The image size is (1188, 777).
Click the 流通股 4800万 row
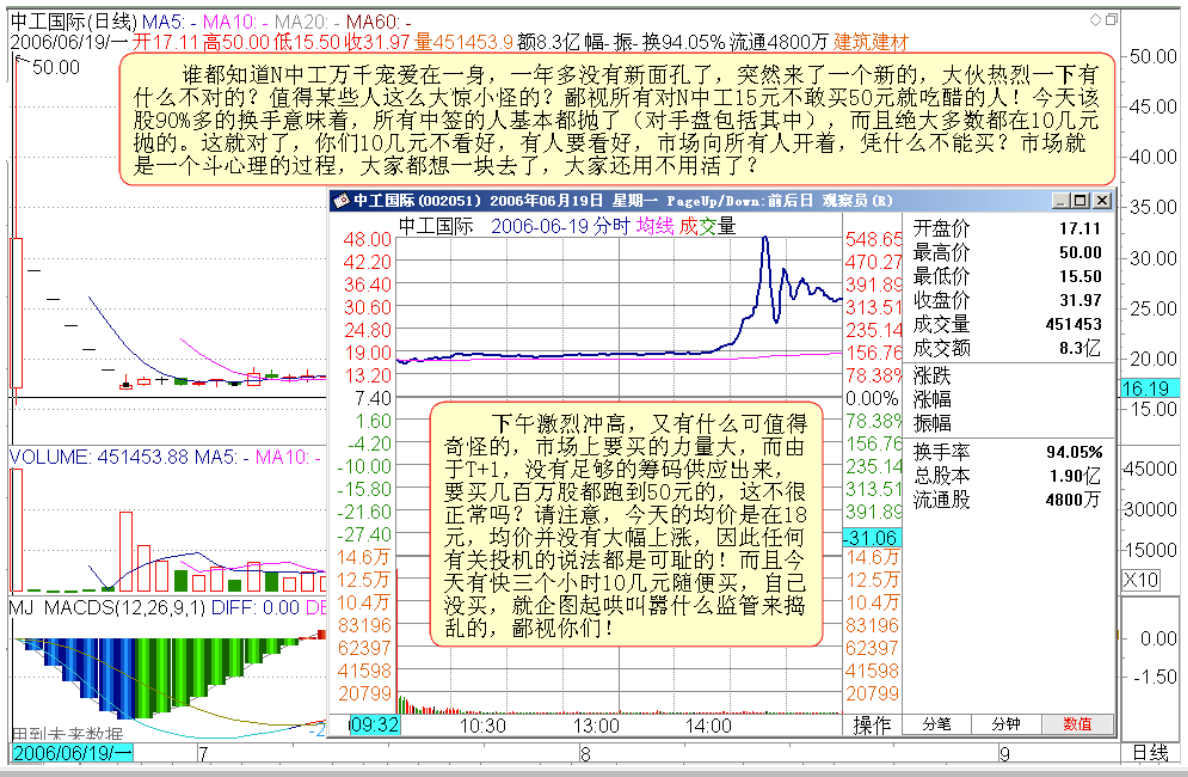point(1007,500)
